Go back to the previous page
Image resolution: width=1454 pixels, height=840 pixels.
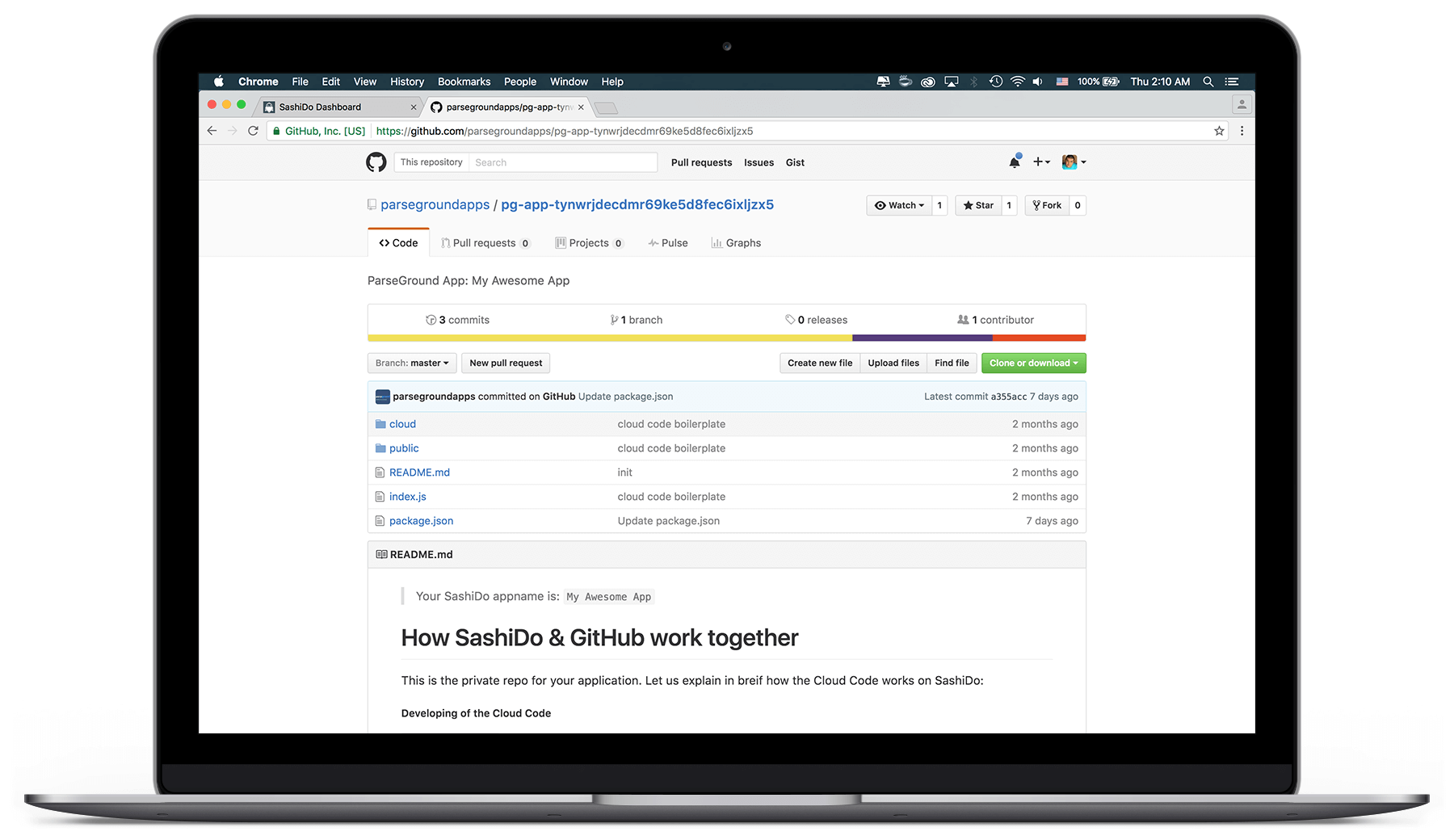click(x=212, y=131)
